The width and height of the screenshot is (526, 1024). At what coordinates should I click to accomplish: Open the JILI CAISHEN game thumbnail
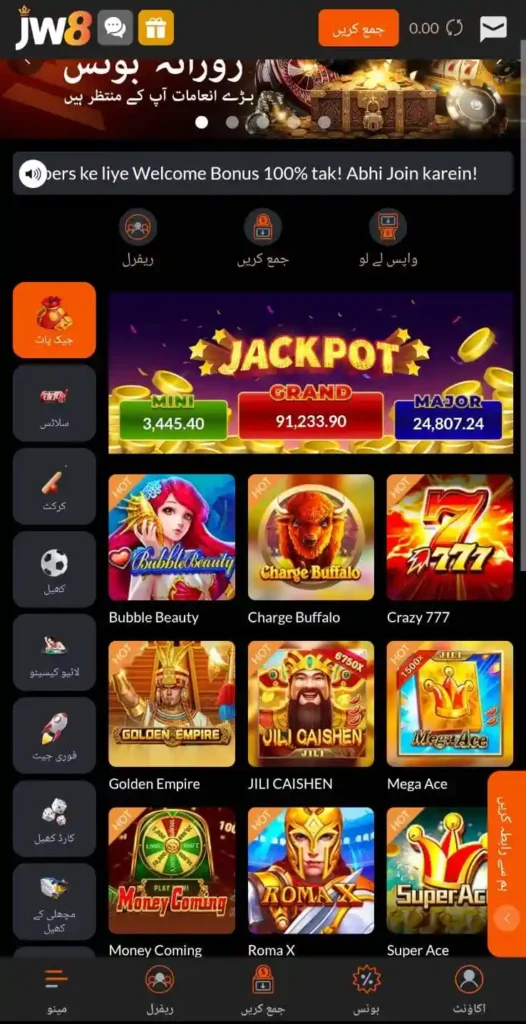(x=311, y=703)
